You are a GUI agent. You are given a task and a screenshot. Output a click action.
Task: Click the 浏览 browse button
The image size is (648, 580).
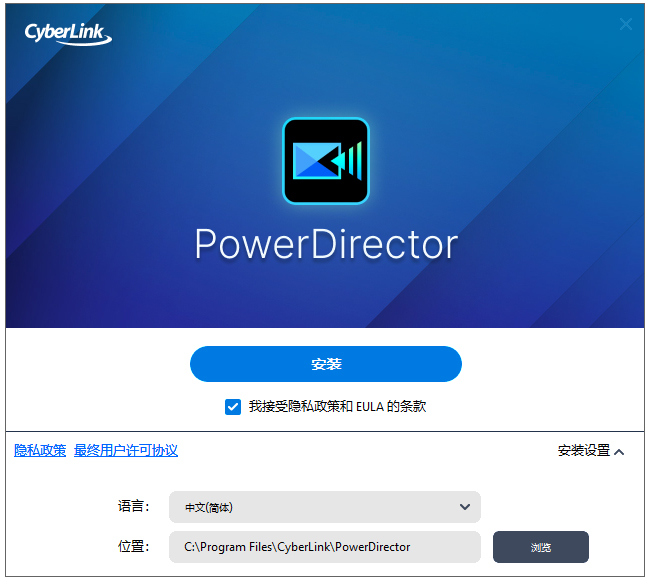click(541, 547)
